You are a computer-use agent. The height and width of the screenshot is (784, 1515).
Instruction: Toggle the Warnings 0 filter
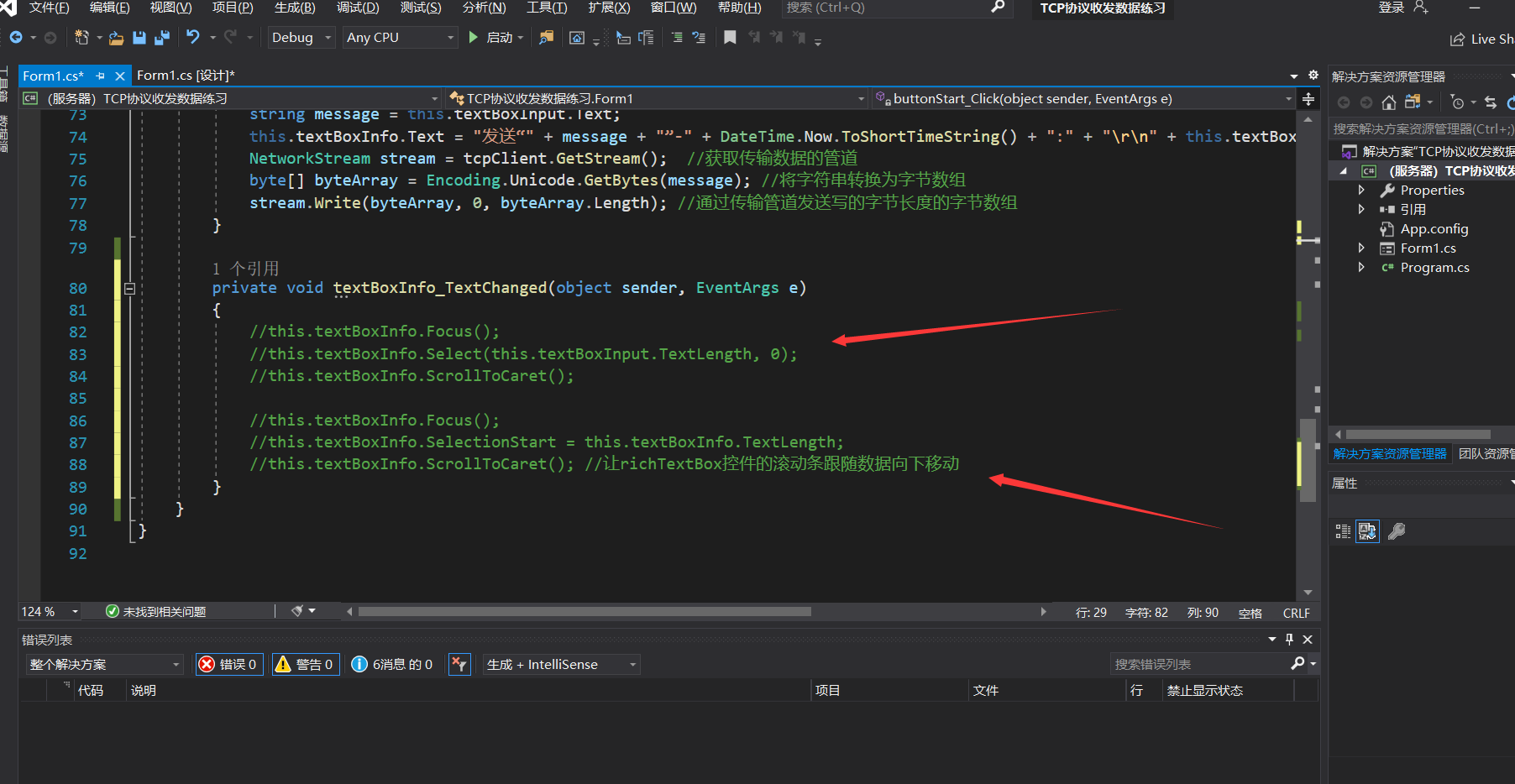pyautogui.click(x=305, y=665)
